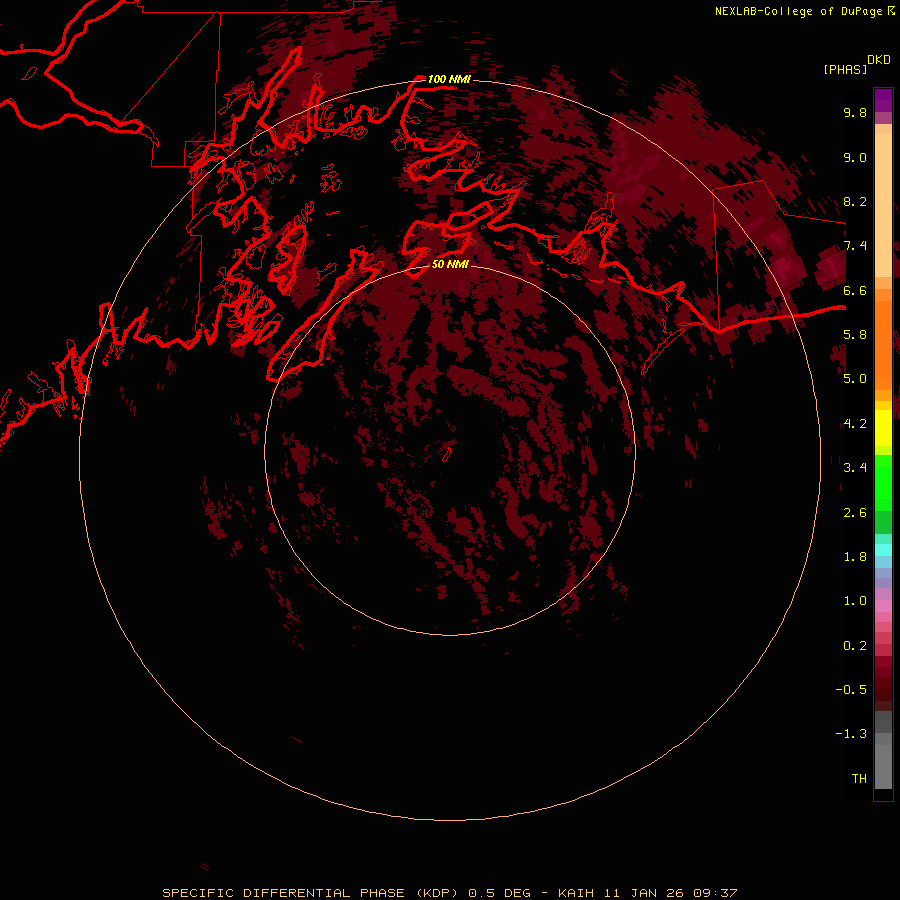Click the -1.3 legend value label
Screen dimensions: 900x900
coord(851,734)
